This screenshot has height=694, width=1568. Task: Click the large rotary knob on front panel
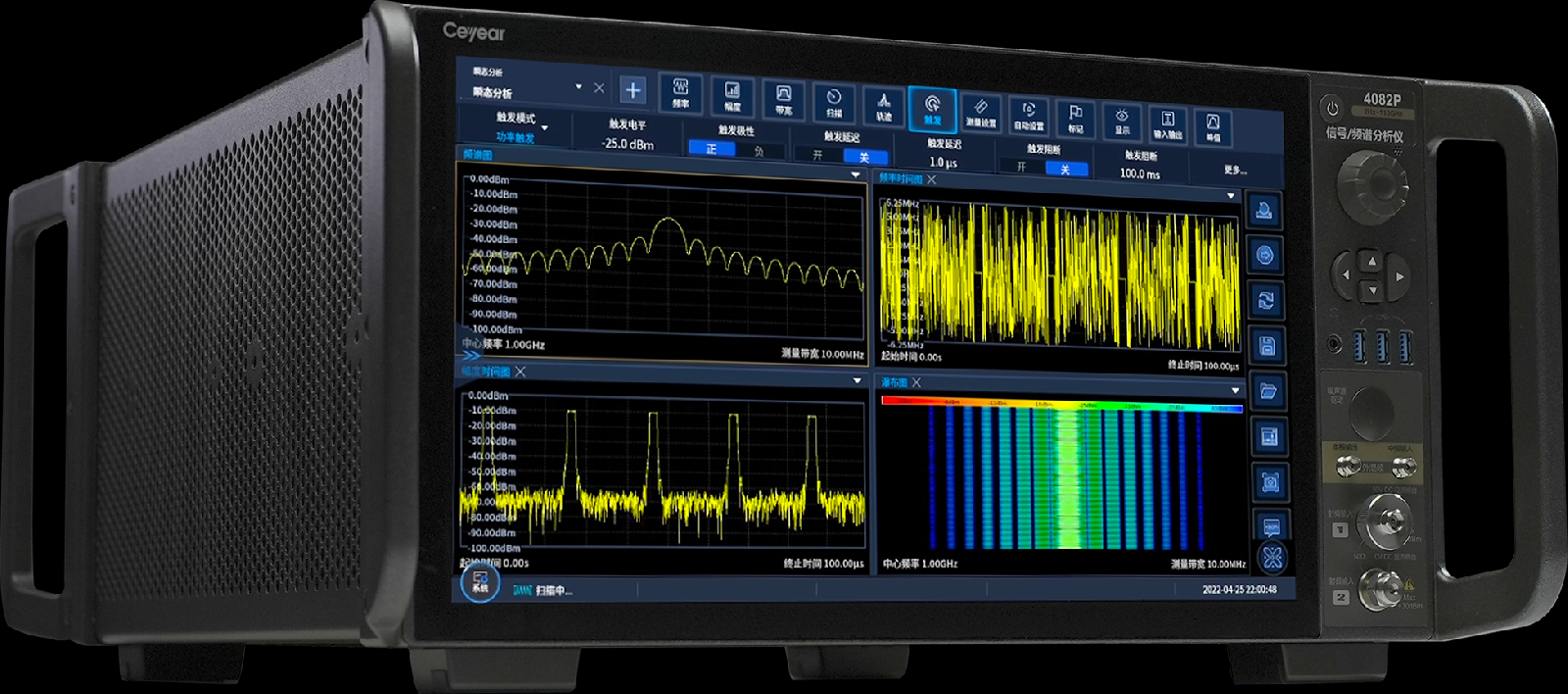click(1373, 186)
